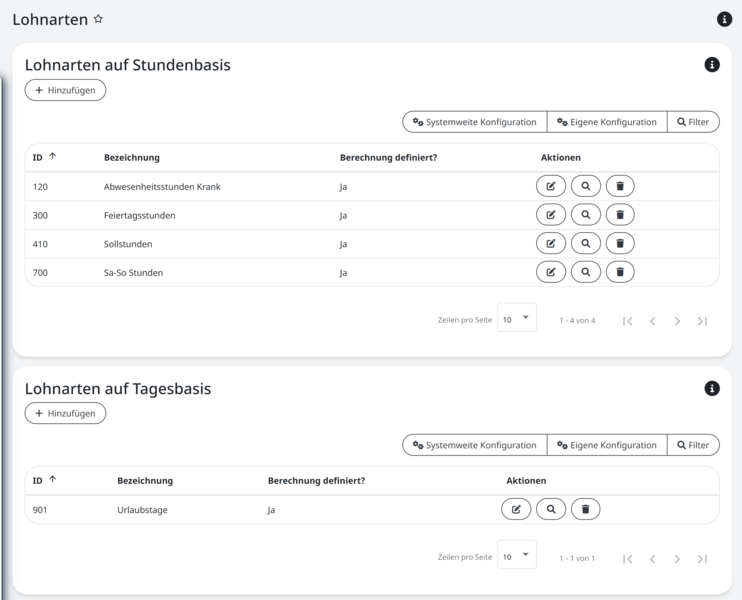Delete the Urlaubstage entry
742x600 pixels.
click(586, 510)
